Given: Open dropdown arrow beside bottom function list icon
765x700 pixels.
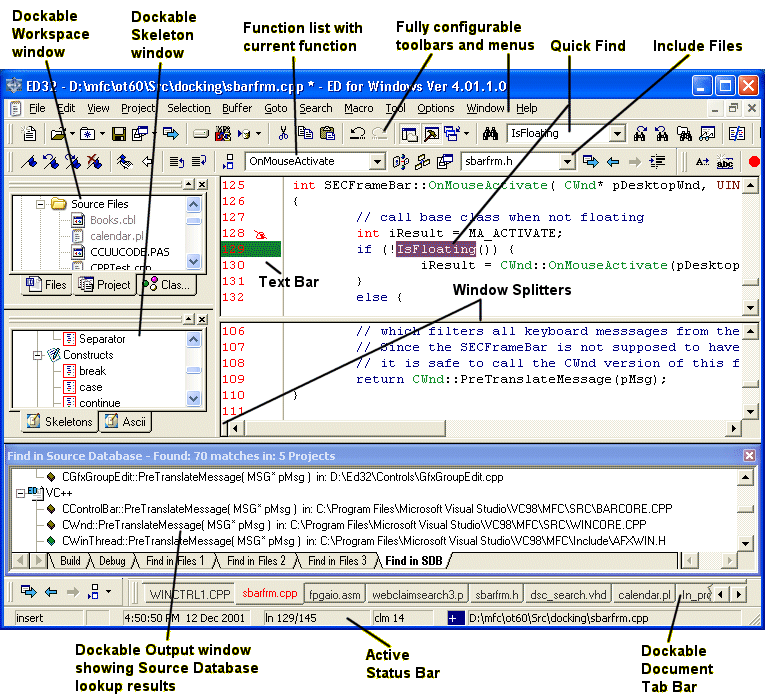Looking at the screenshot, I should coord(108,592).
